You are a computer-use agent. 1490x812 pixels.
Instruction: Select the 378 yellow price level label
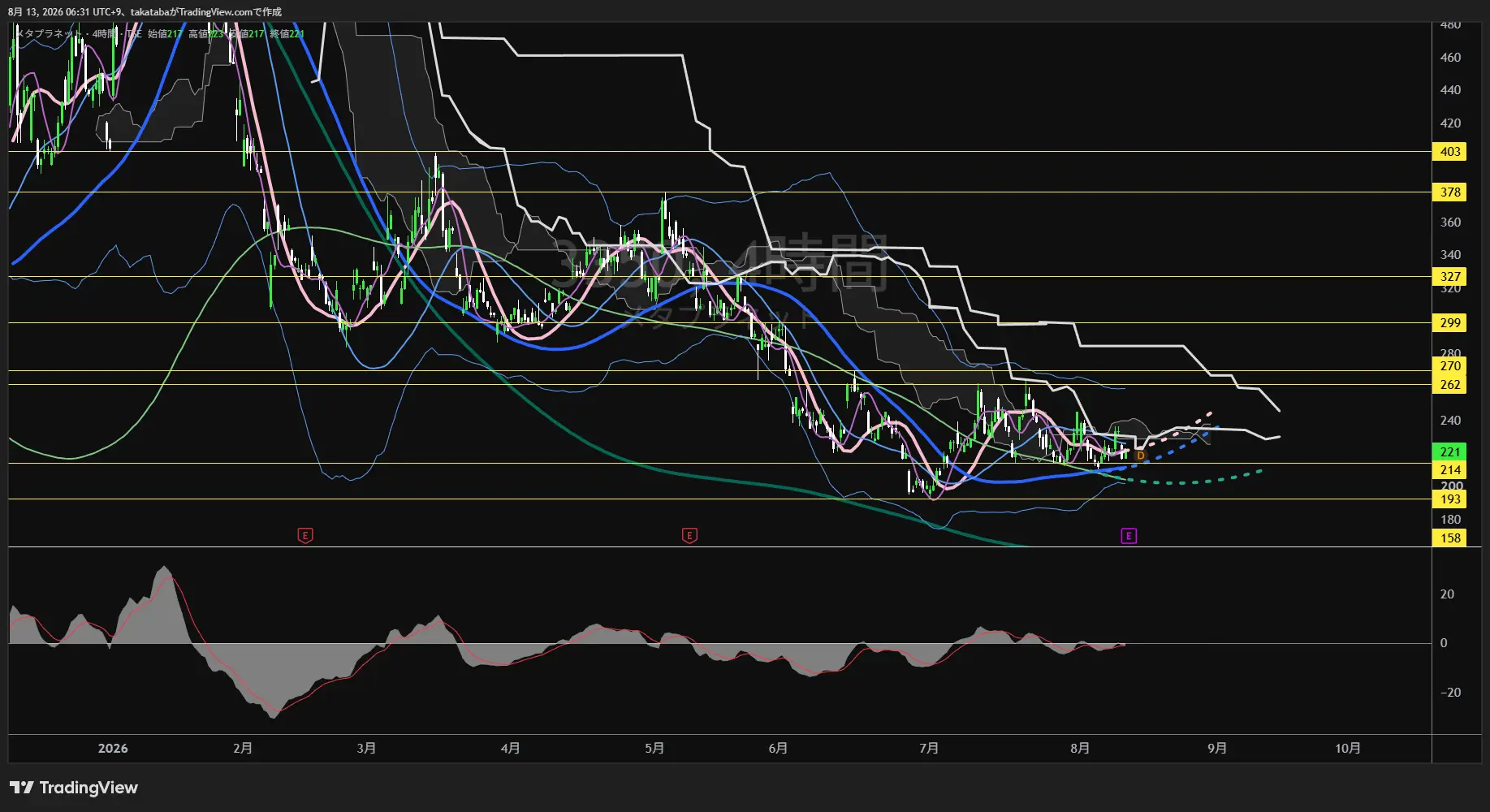click(1450, 192)
